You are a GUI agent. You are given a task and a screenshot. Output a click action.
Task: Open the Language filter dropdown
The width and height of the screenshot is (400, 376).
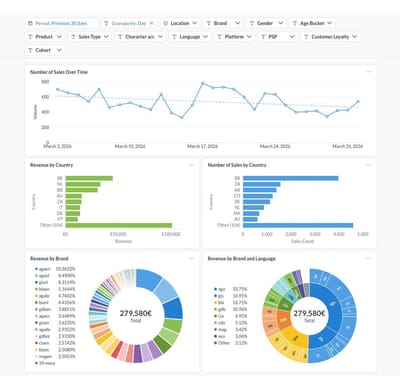190,37
